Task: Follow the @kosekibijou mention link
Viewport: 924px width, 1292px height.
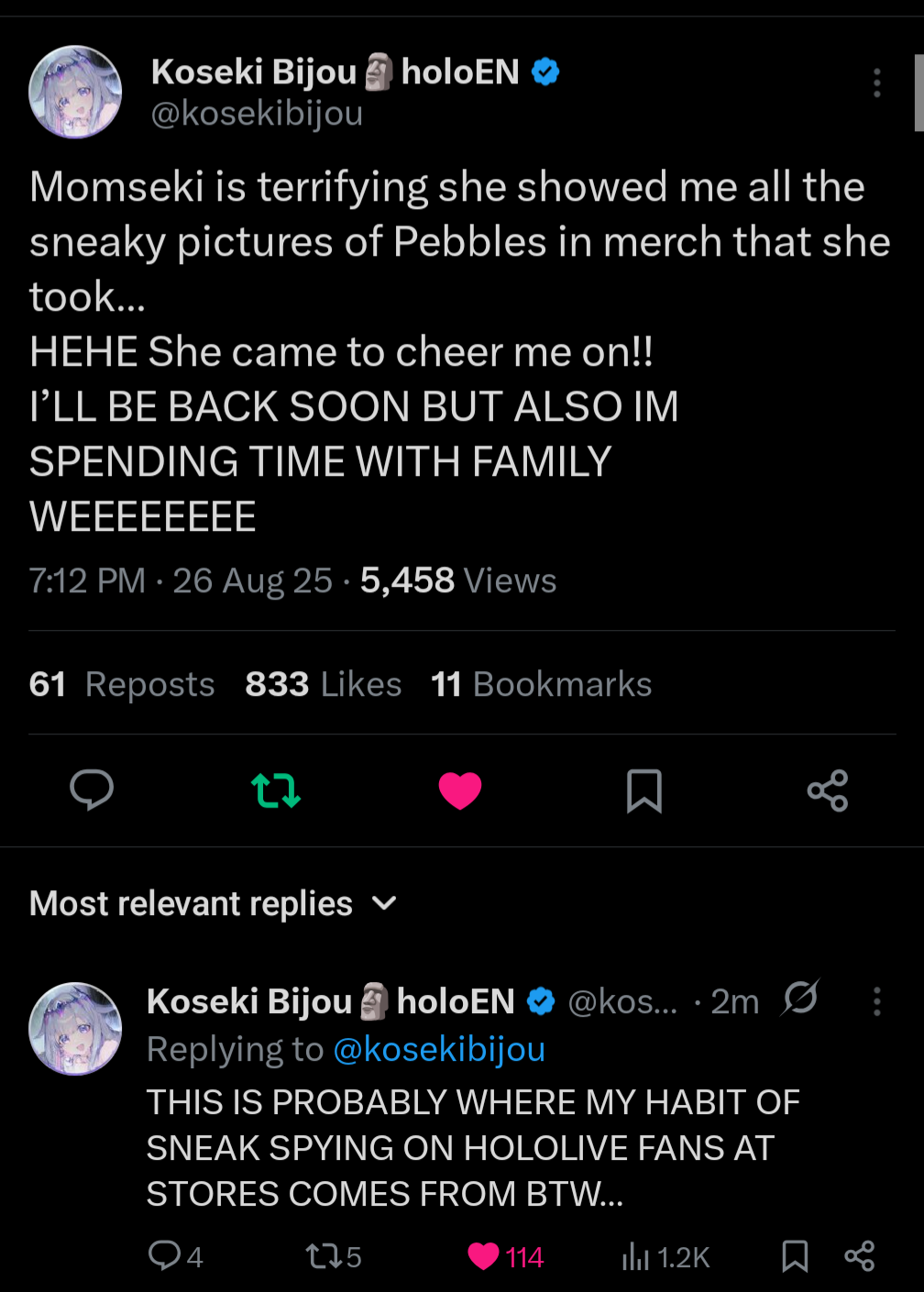Action: click(x=439, y=1049)
